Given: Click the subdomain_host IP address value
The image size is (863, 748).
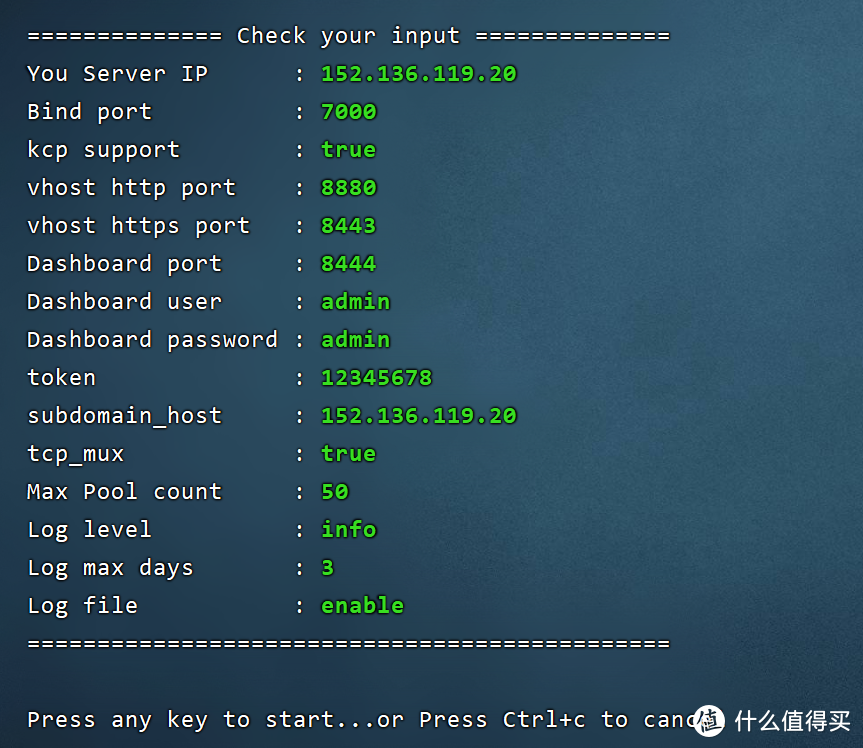Looking at the screenshot, I should 418,416.
